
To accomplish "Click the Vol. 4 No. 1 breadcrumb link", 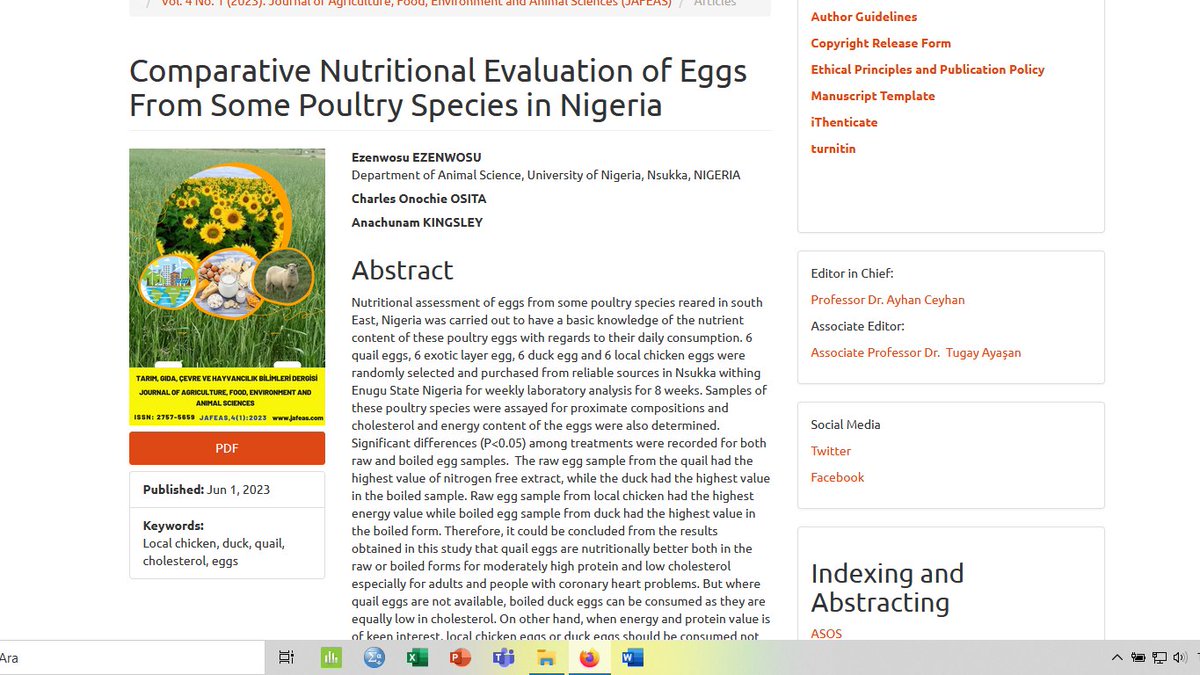I will point(416,4).
